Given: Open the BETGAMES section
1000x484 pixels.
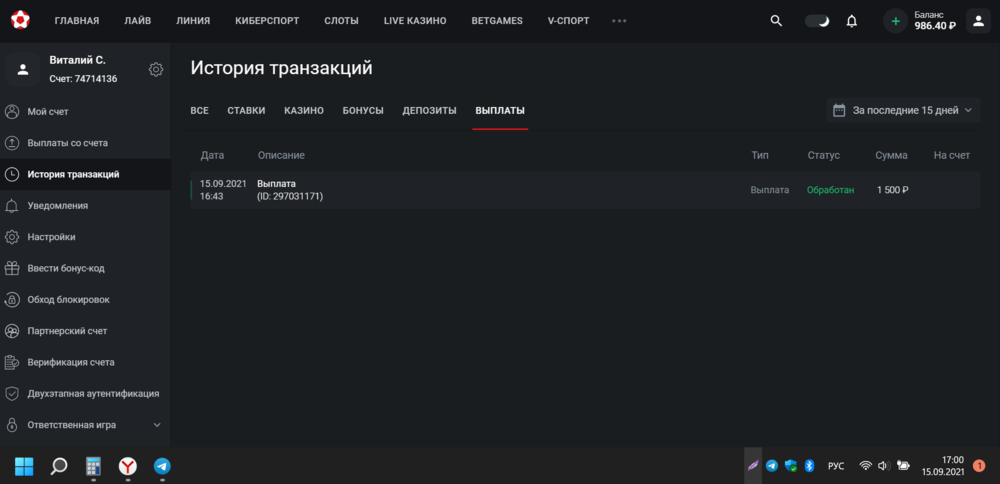Looking at the screenshot, I should tap(497, 20).
